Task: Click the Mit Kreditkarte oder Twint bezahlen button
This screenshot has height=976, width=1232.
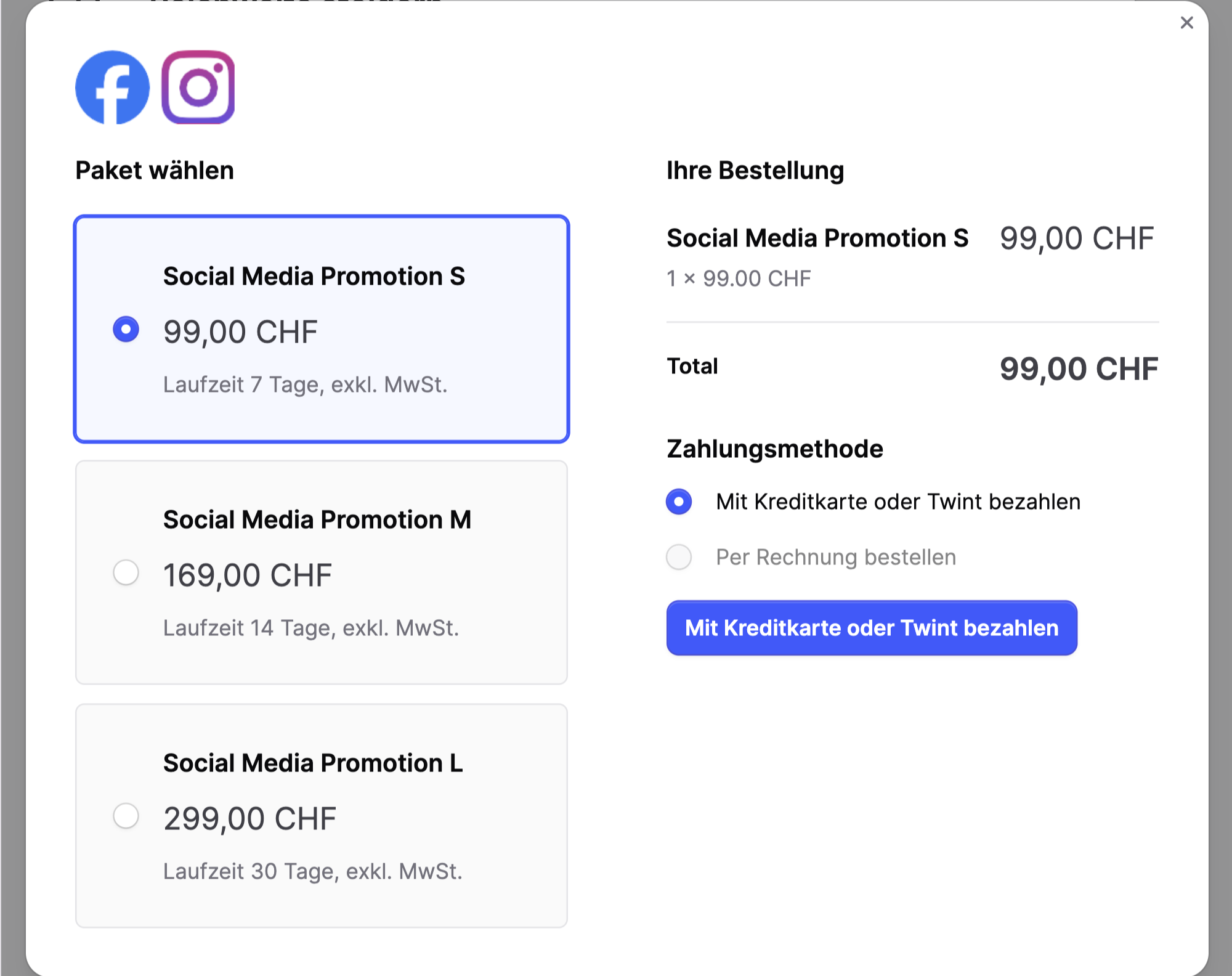Action: pyautogui.click(x=871, y=628)
